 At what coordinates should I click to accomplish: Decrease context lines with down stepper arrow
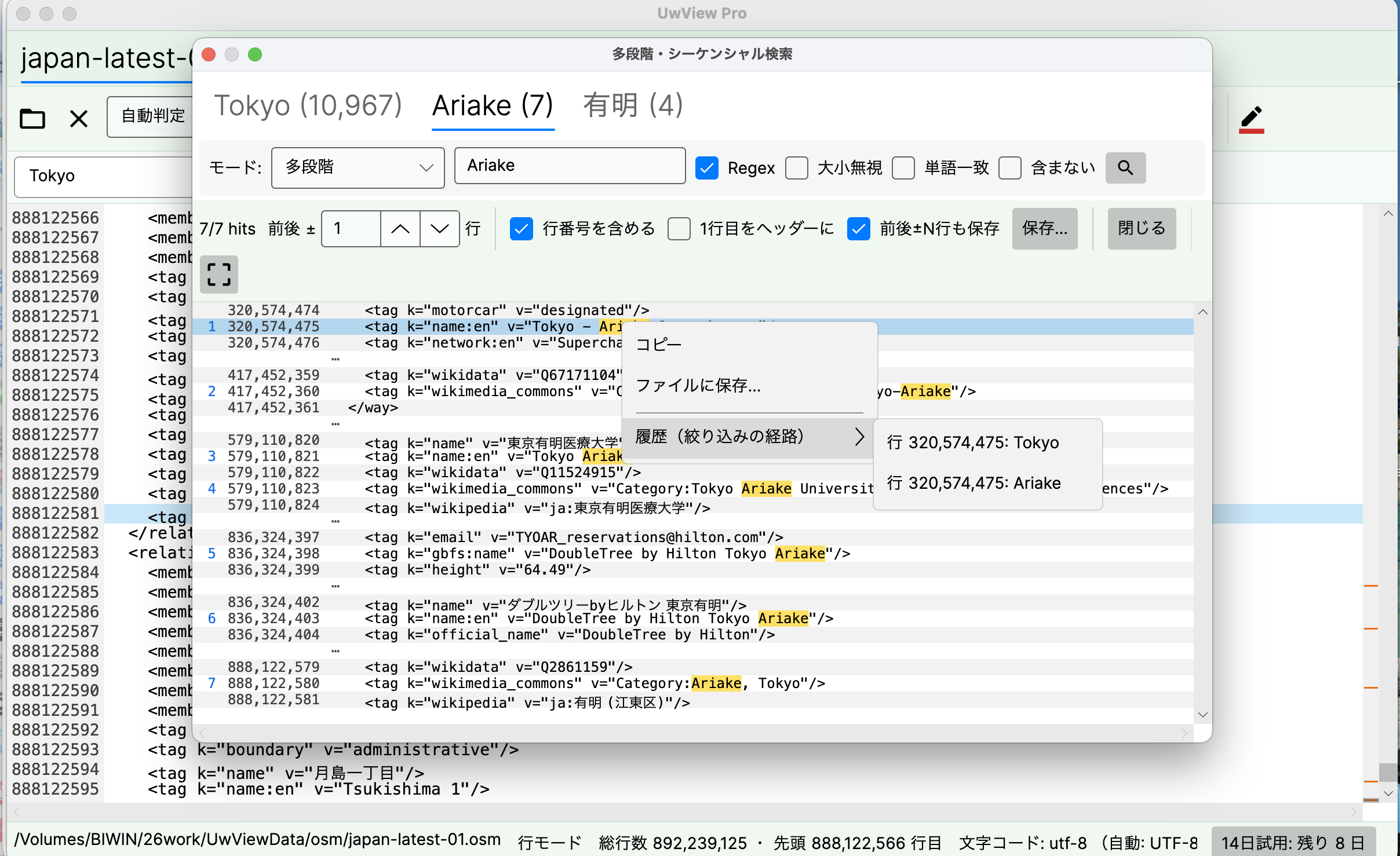click(440, 229)
